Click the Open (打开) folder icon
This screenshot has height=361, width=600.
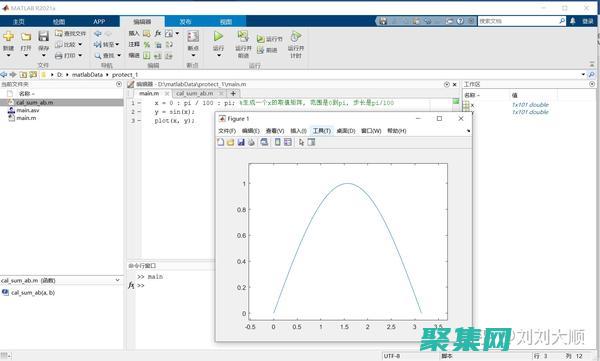pos(26,36)
